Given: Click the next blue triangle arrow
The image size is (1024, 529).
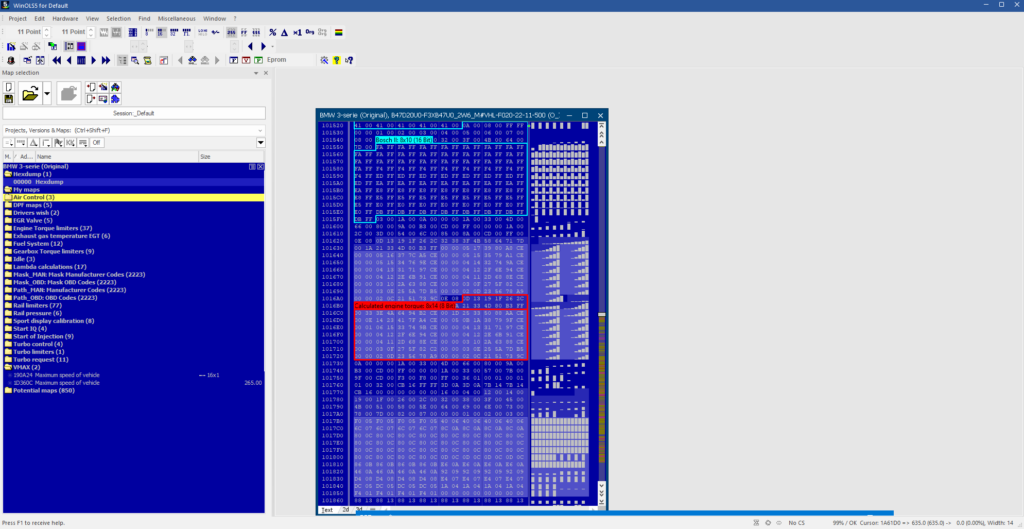Looking at the screenshot, I should (263, 46).
